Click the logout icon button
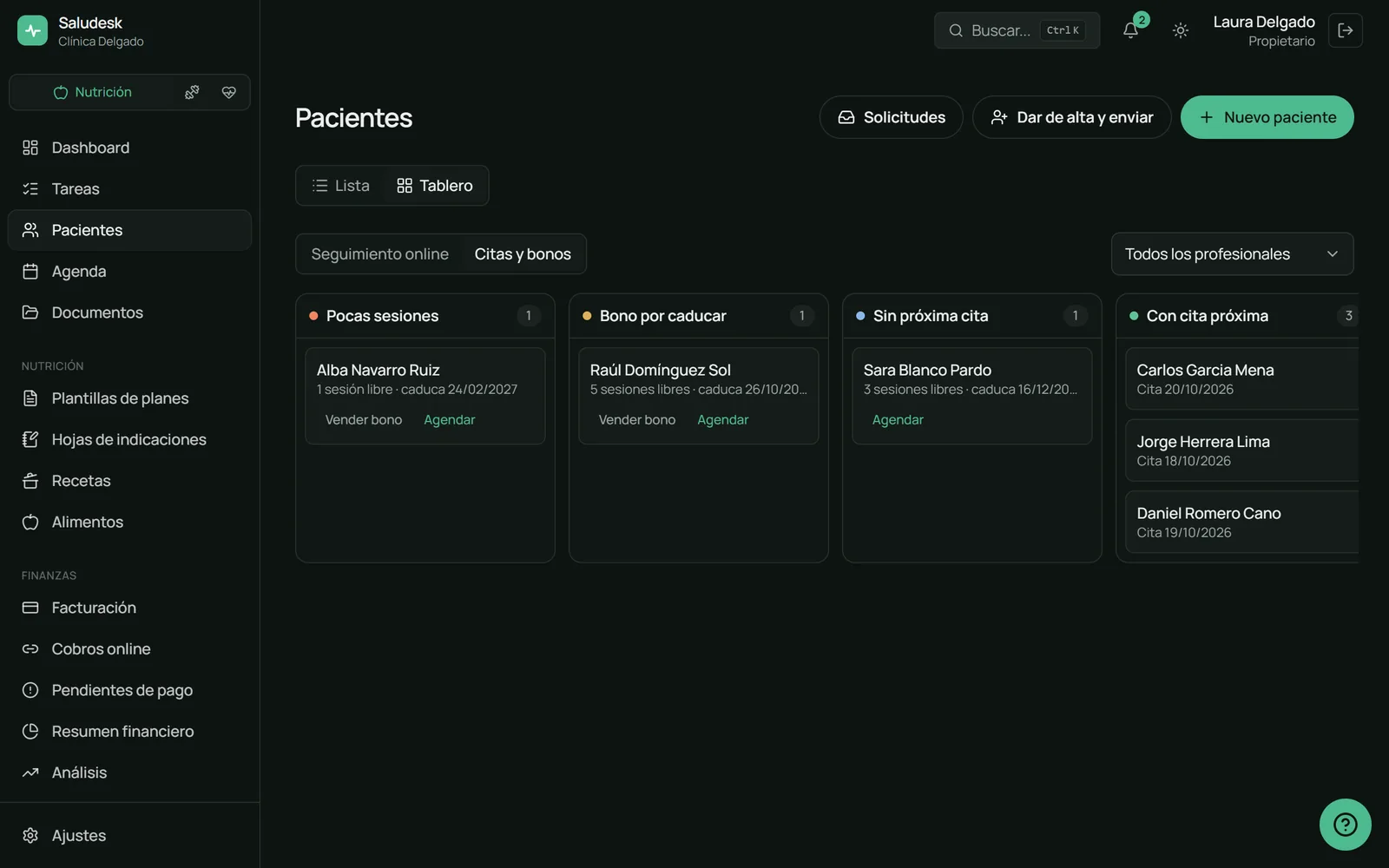This screenshot has width=1389, height=868. click(x=1346, y=30)
